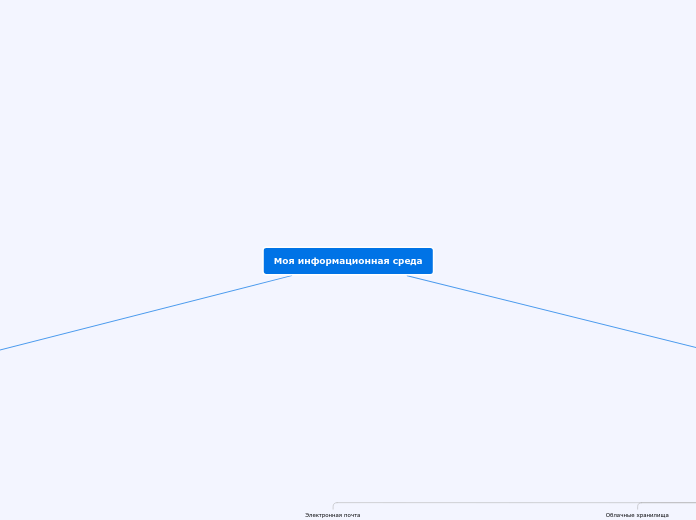Click where the right branch leaves the central node
The height and width of the screenshot is (520, 696).
pos(409,276)
